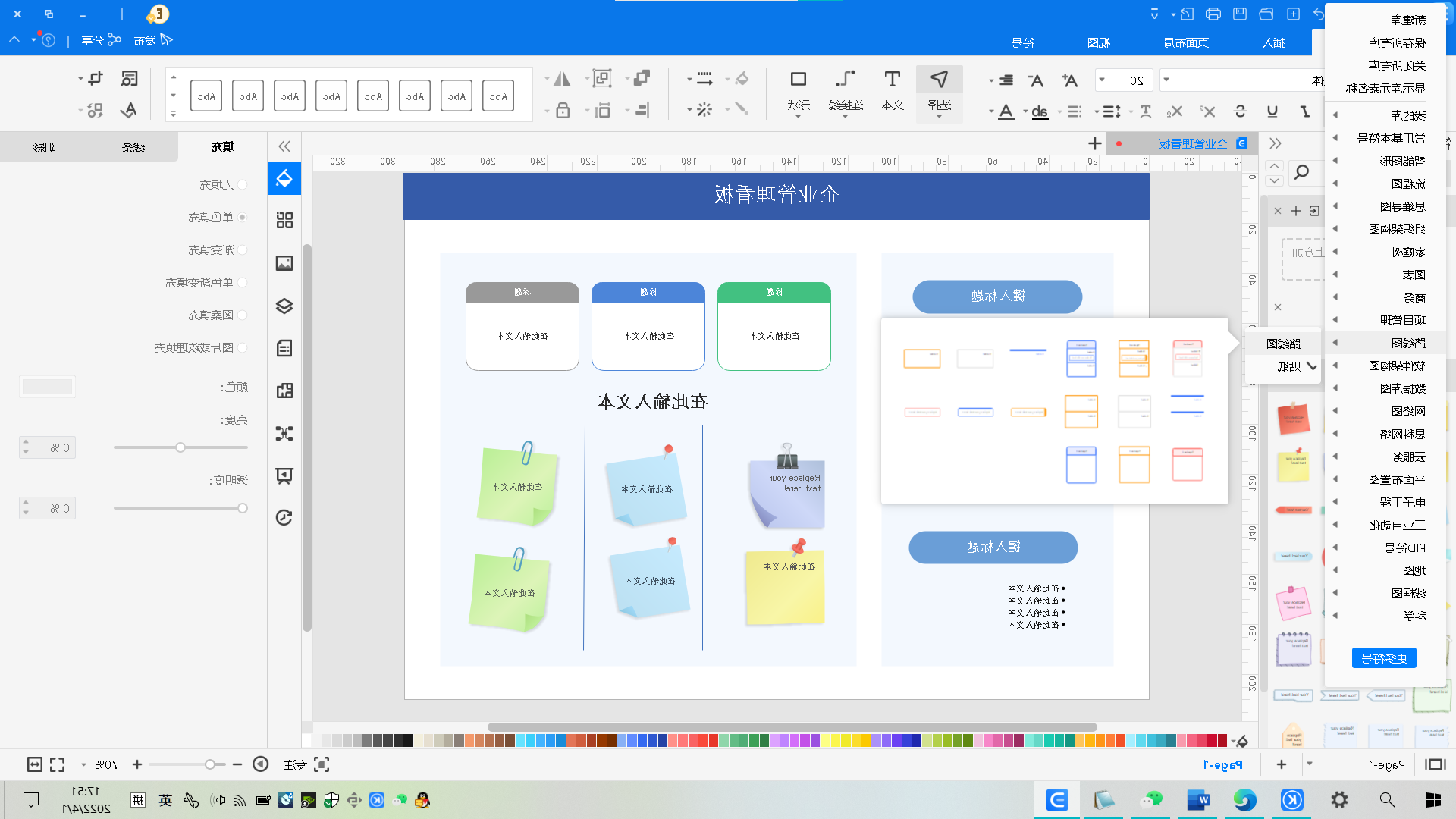Select the 图片或纹理填充 radio option
1456x819 pixels.
click(x=243, y=347)
